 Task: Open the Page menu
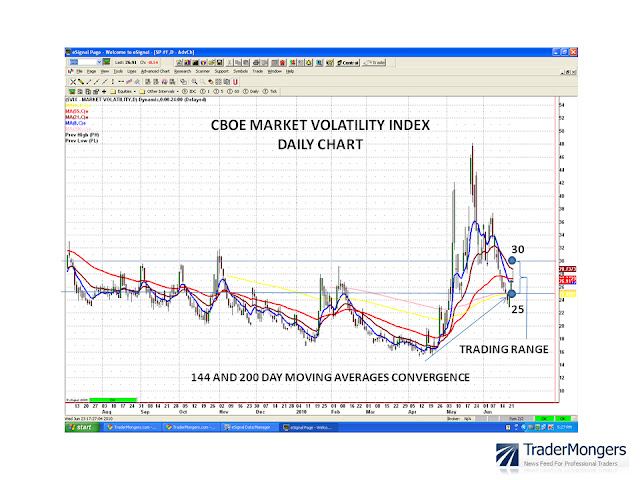pyautogui.click(x=91, y=71)
